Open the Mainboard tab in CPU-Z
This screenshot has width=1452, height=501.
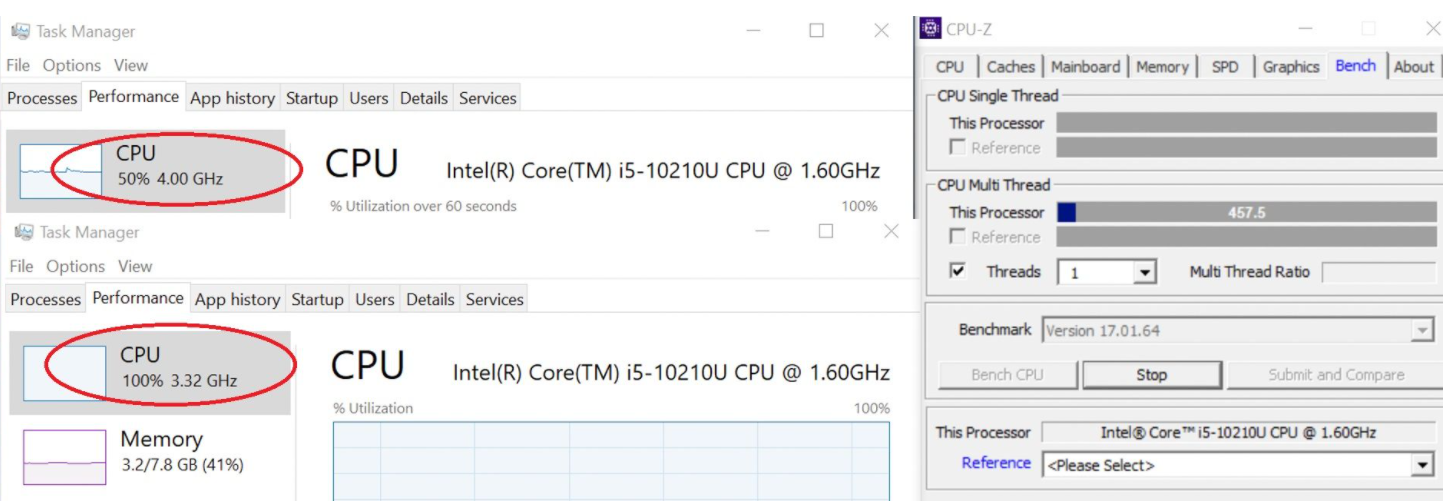tap(1085, 67)
